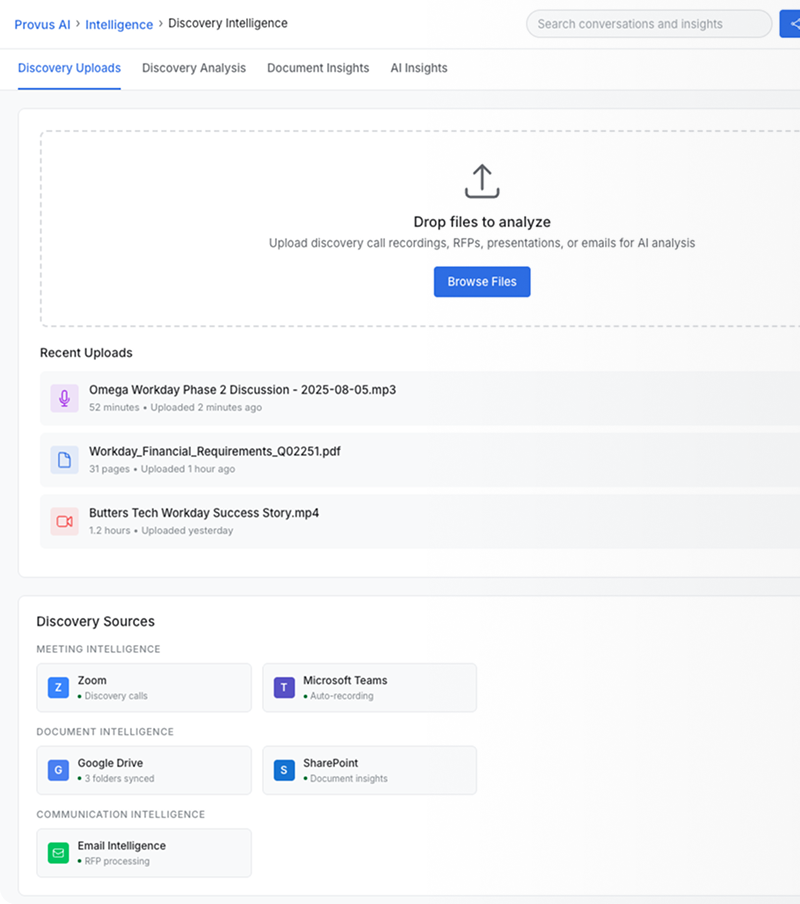This screenshot has height=904, width=800.
Task: Click the green Email Intelligence envelope icon
Action: point(58,853)
